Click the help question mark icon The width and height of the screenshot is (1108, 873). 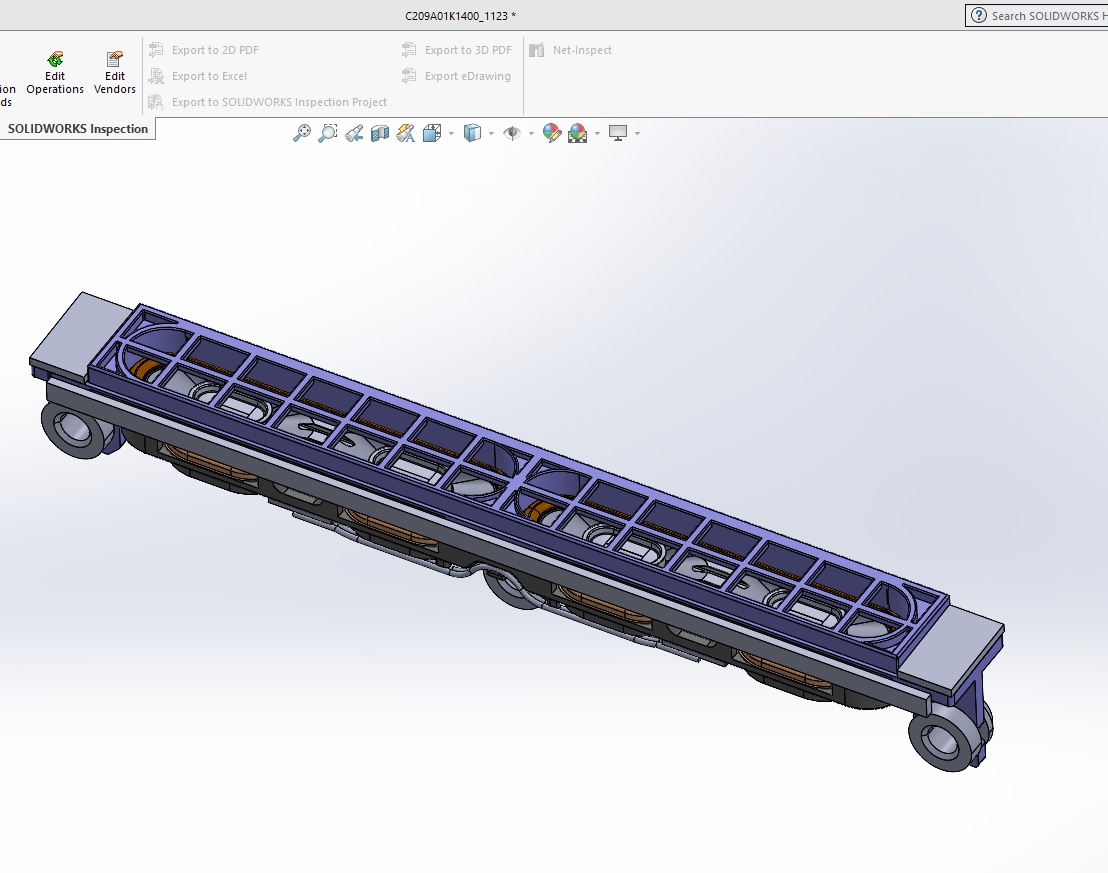coord(979,16)
